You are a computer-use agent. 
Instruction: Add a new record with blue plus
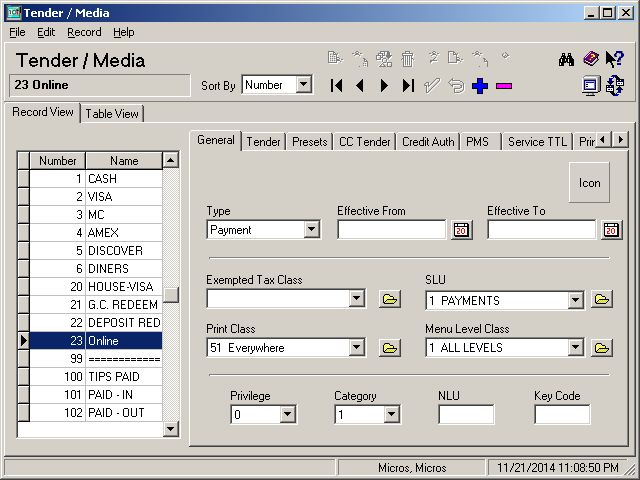click(x=480, y=86)
